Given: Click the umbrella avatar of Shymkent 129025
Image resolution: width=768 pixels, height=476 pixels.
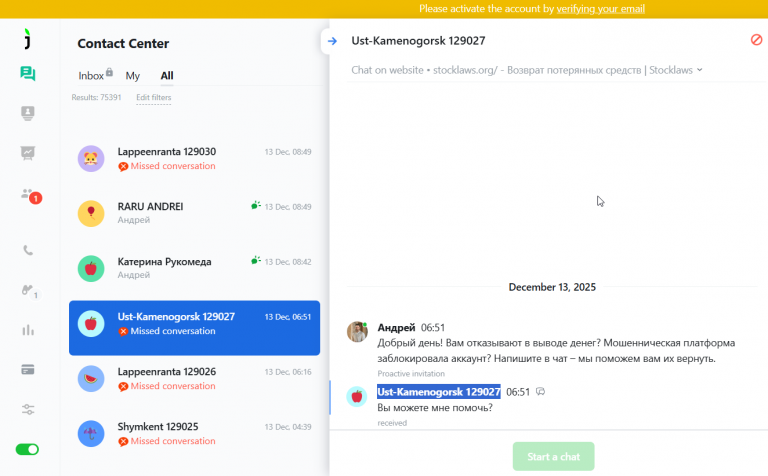Looking at the screenshot, I should 91,433.
